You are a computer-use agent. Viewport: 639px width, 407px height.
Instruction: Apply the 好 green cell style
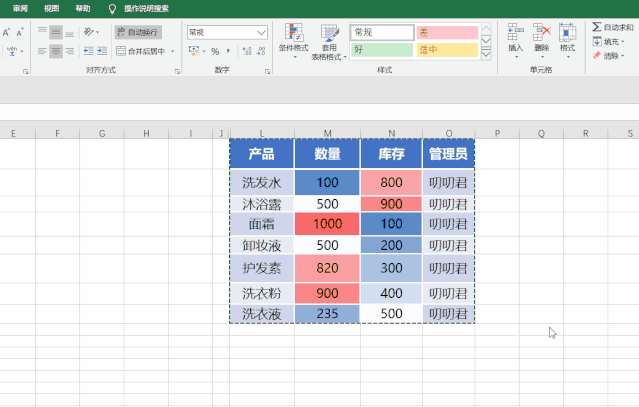tap(380, 49)
